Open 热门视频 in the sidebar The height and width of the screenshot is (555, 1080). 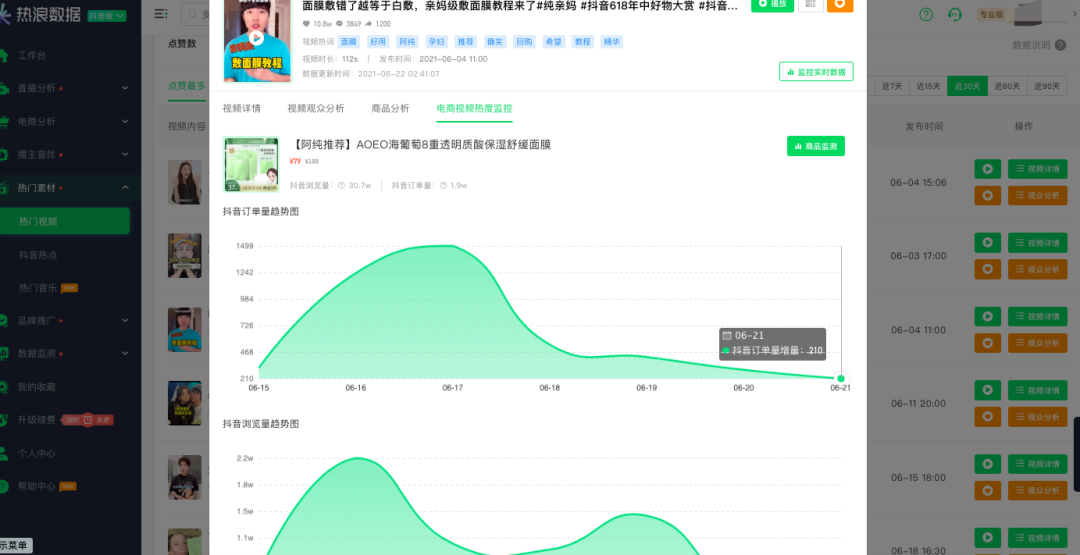tap(65, 221)
